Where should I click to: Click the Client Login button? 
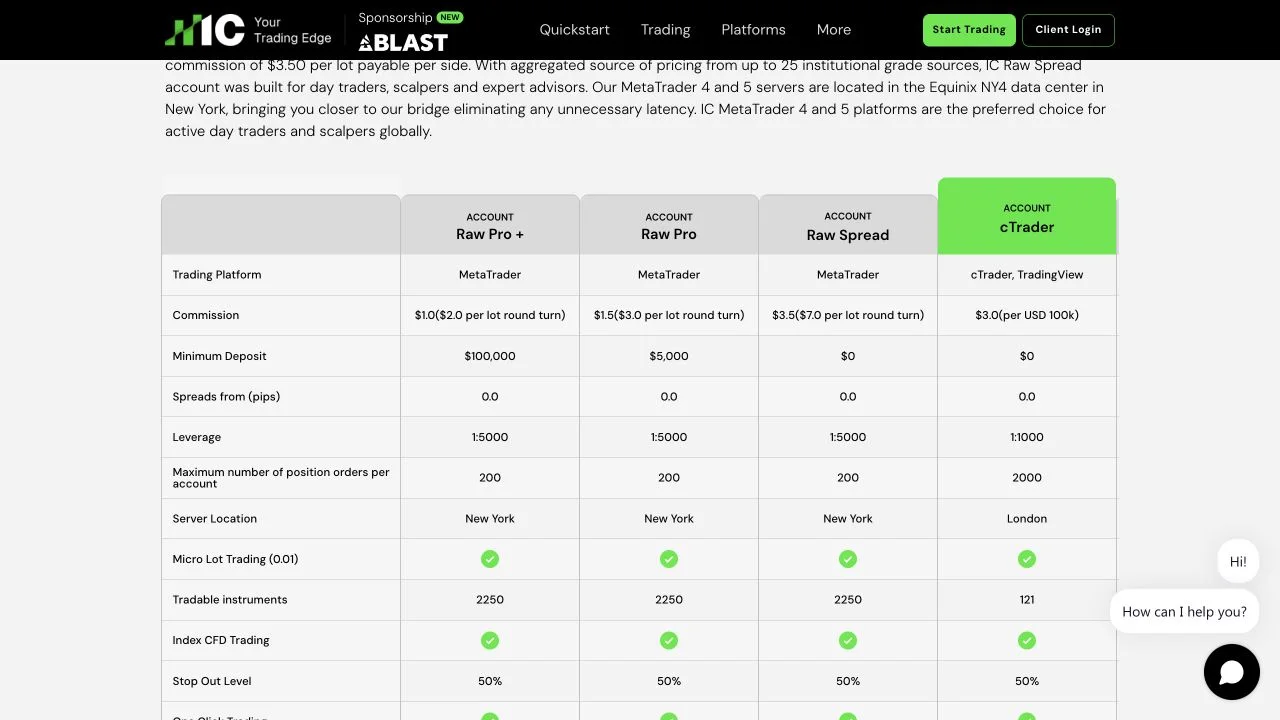tap(1068, 30)
